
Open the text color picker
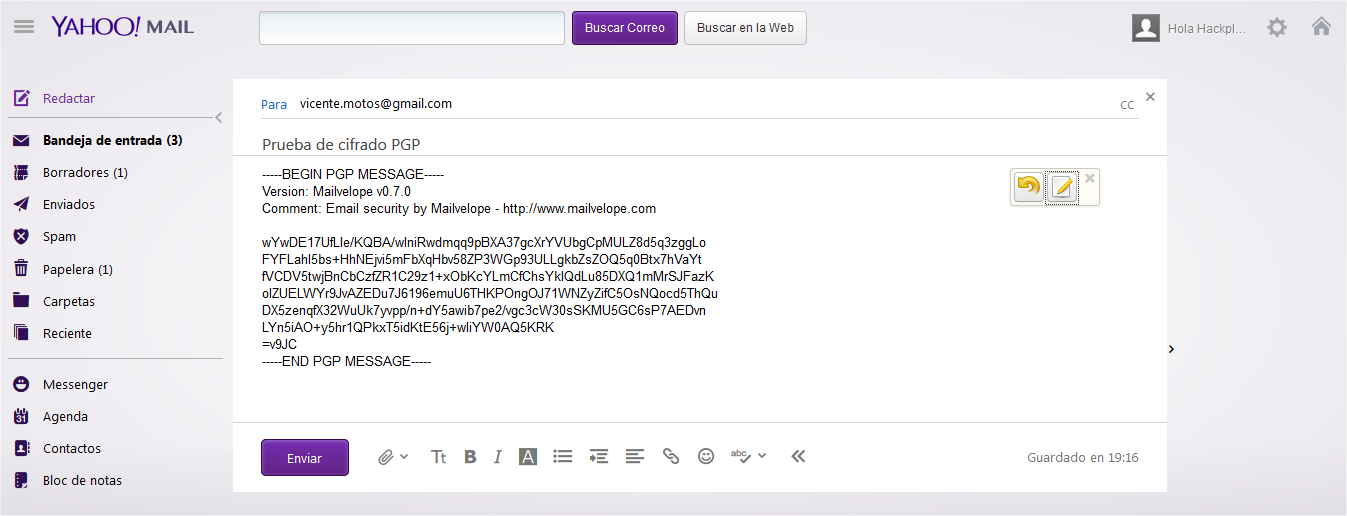[528, 456]
